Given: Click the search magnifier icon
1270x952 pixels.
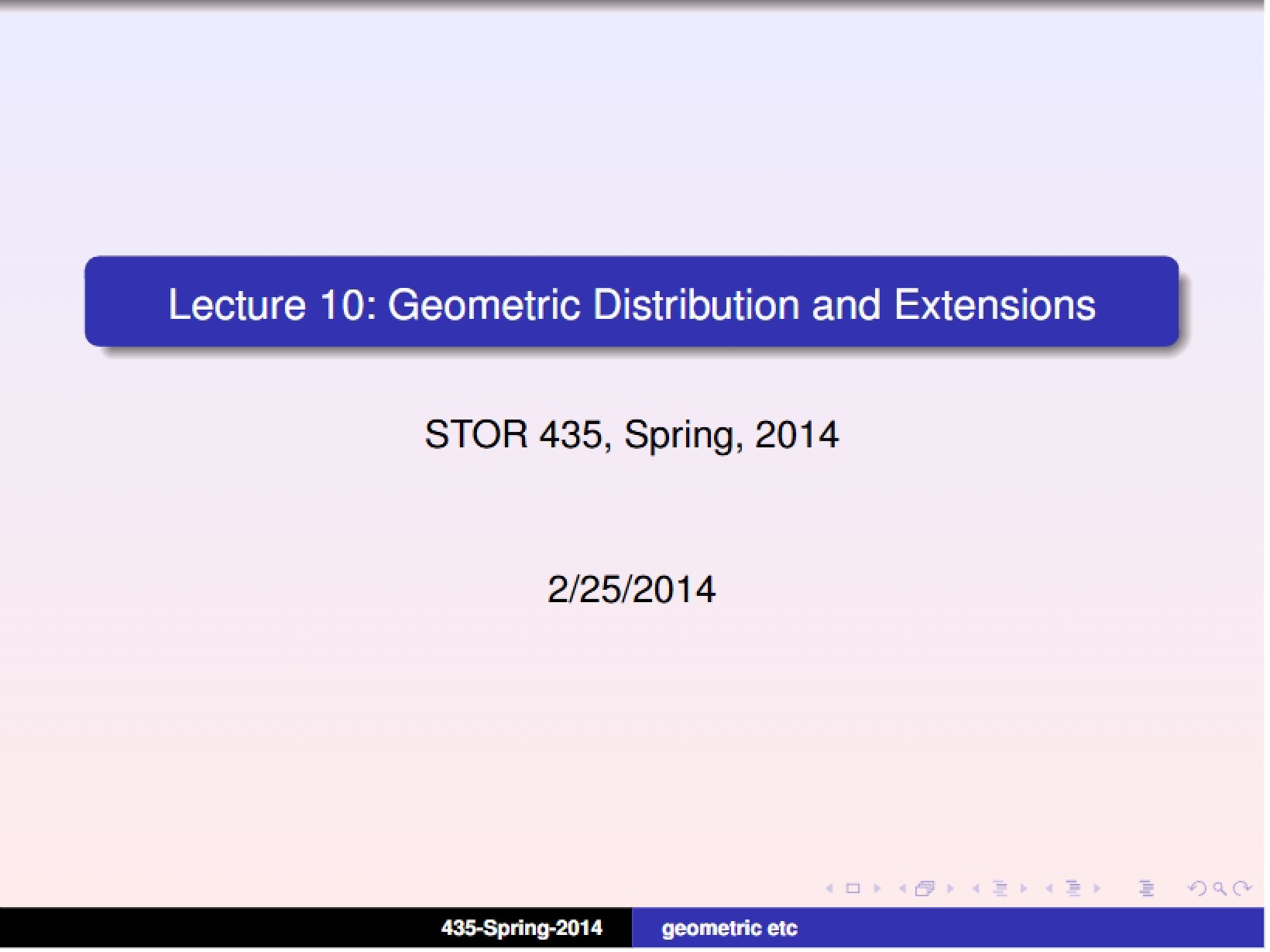Looking at the screenshot, I should tap(1220, 889).
